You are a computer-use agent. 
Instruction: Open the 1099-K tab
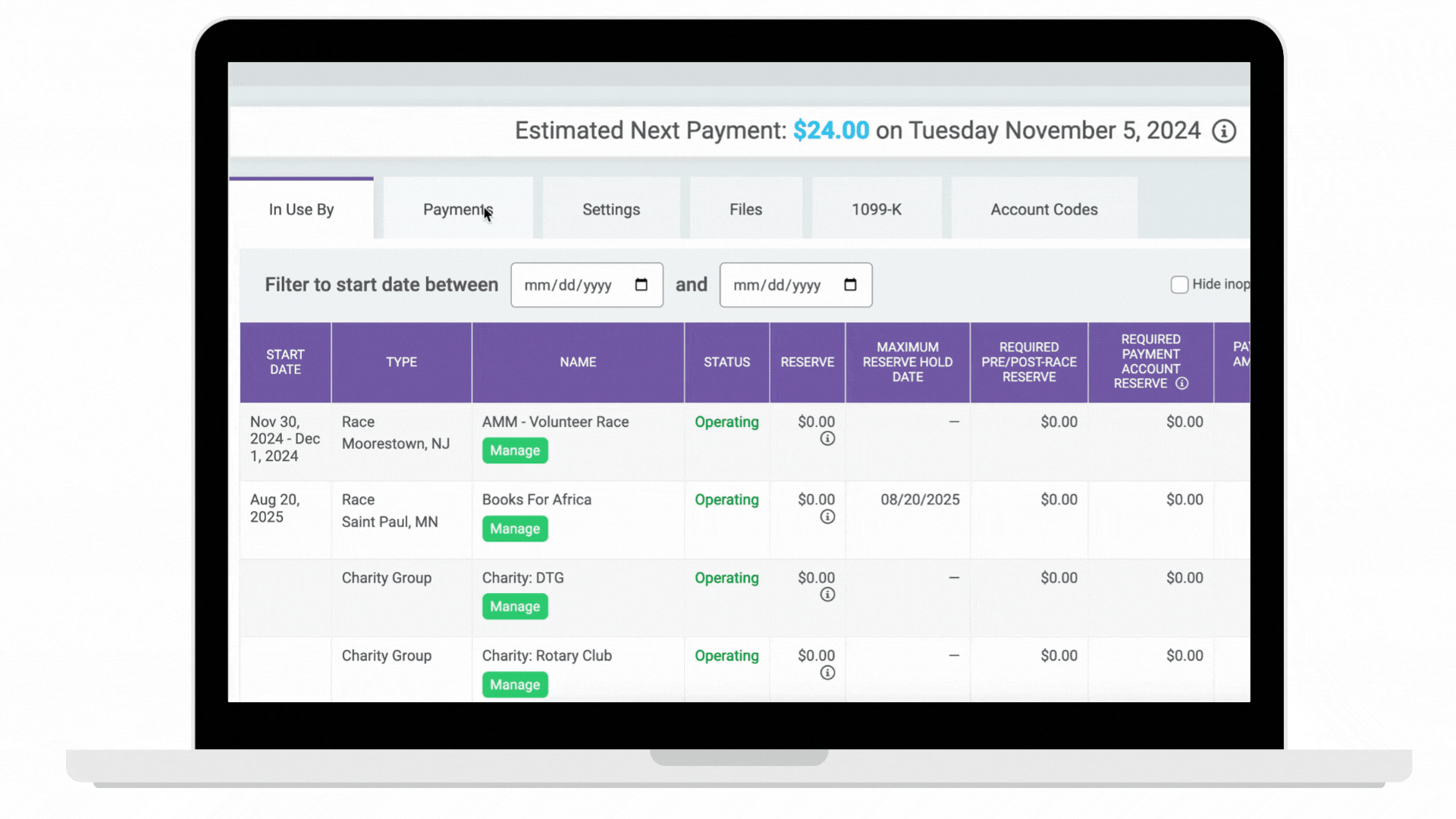[876, 209]
